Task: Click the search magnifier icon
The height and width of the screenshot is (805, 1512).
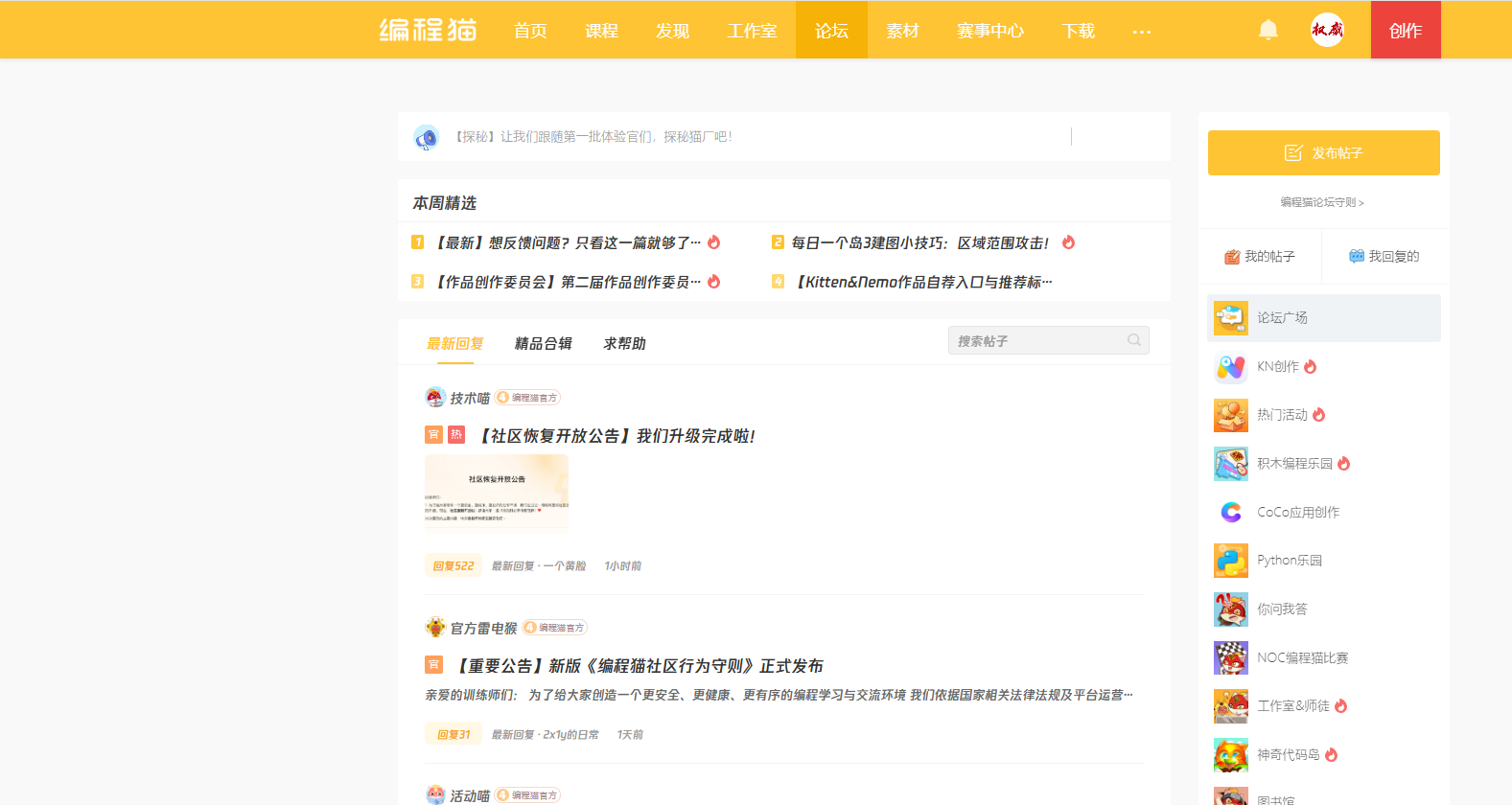Action: click(1134, 340)
